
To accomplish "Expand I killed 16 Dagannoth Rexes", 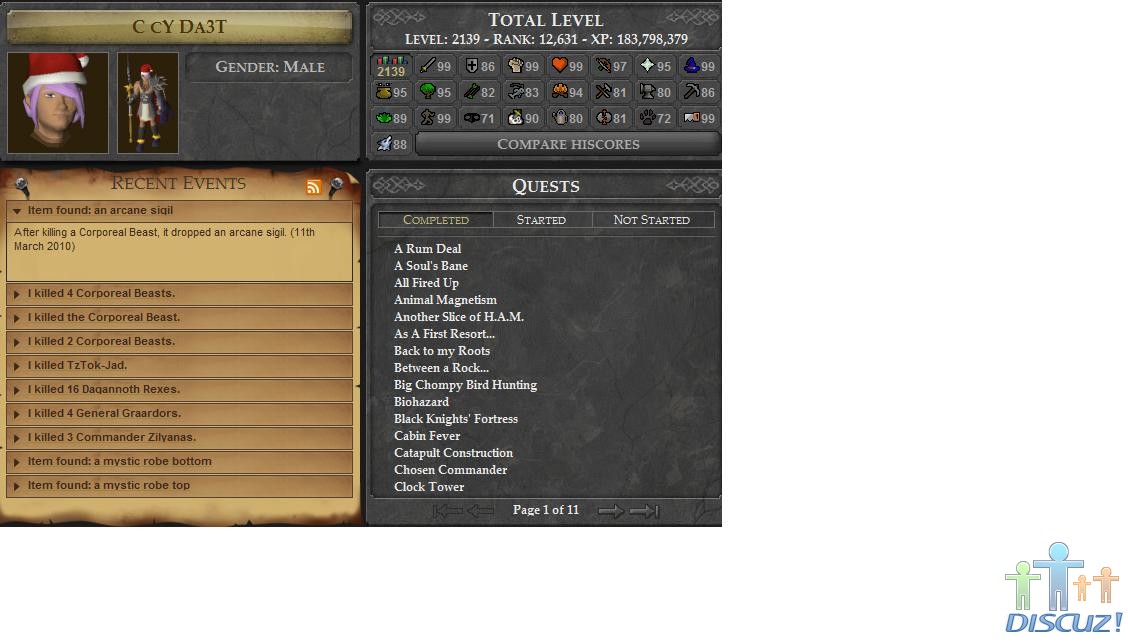I will [x=179, y=389].
